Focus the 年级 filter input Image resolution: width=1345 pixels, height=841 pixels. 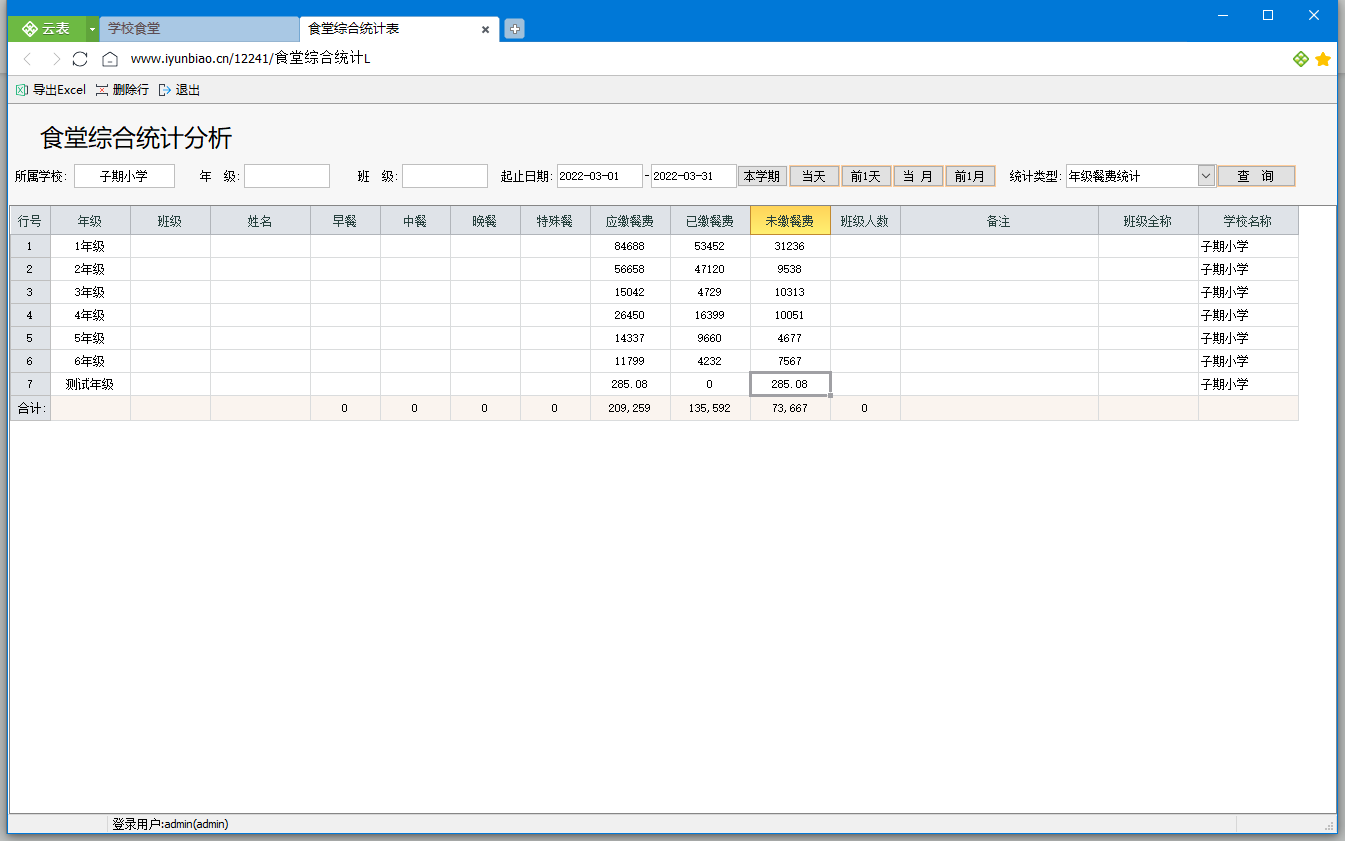[x=287, y=176]
